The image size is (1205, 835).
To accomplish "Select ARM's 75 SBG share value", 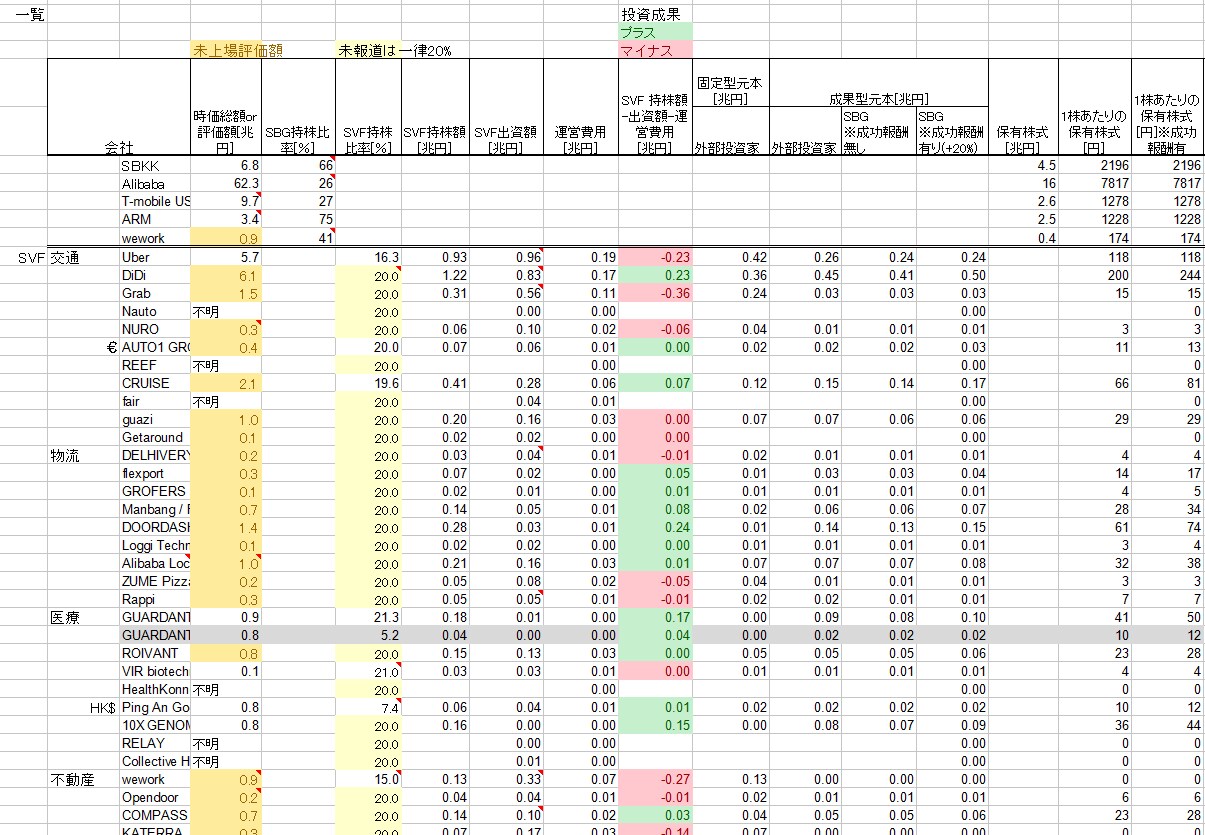I will coord(298,220).
